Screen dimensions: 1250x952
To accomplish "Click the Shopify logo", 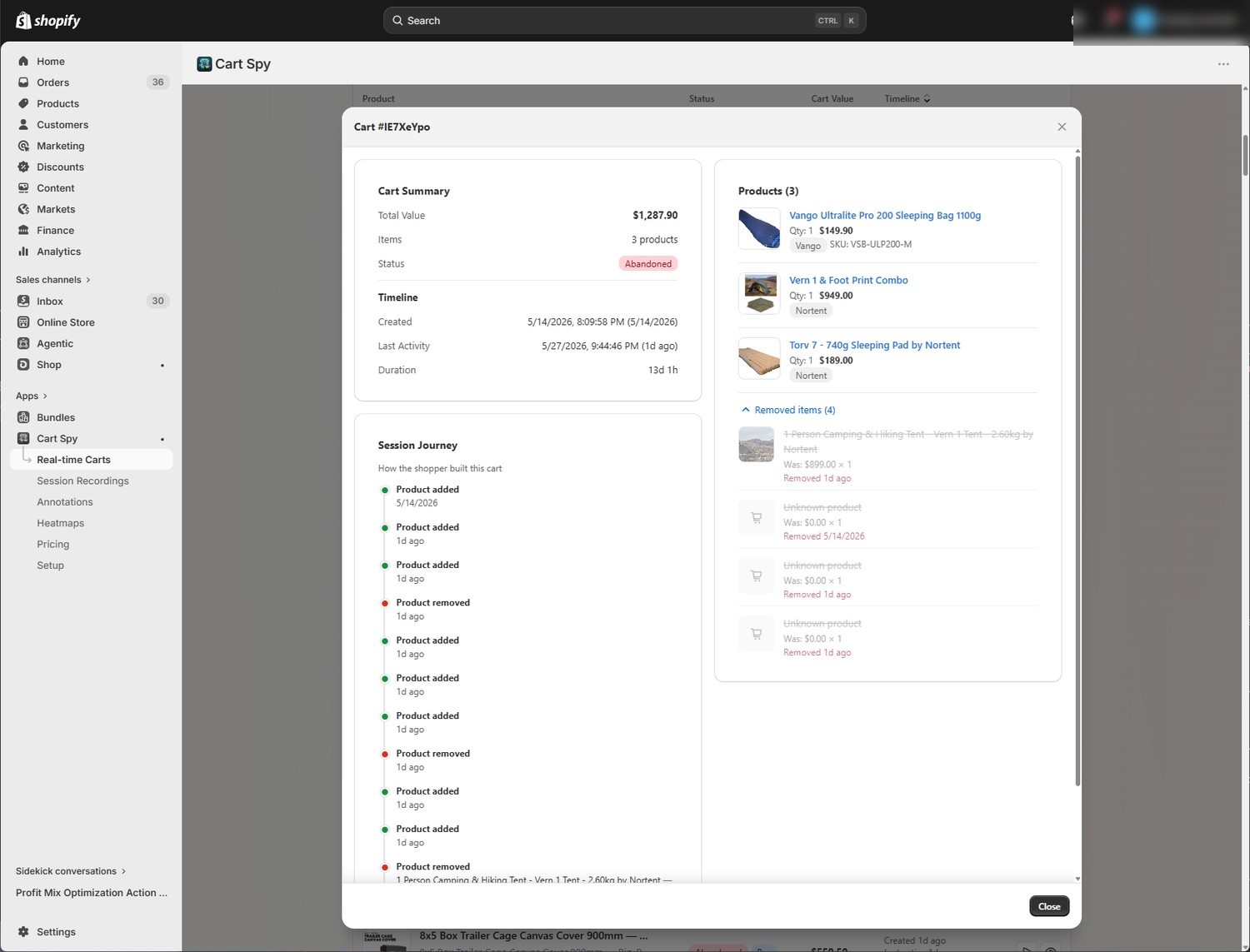I will [48, 20].
